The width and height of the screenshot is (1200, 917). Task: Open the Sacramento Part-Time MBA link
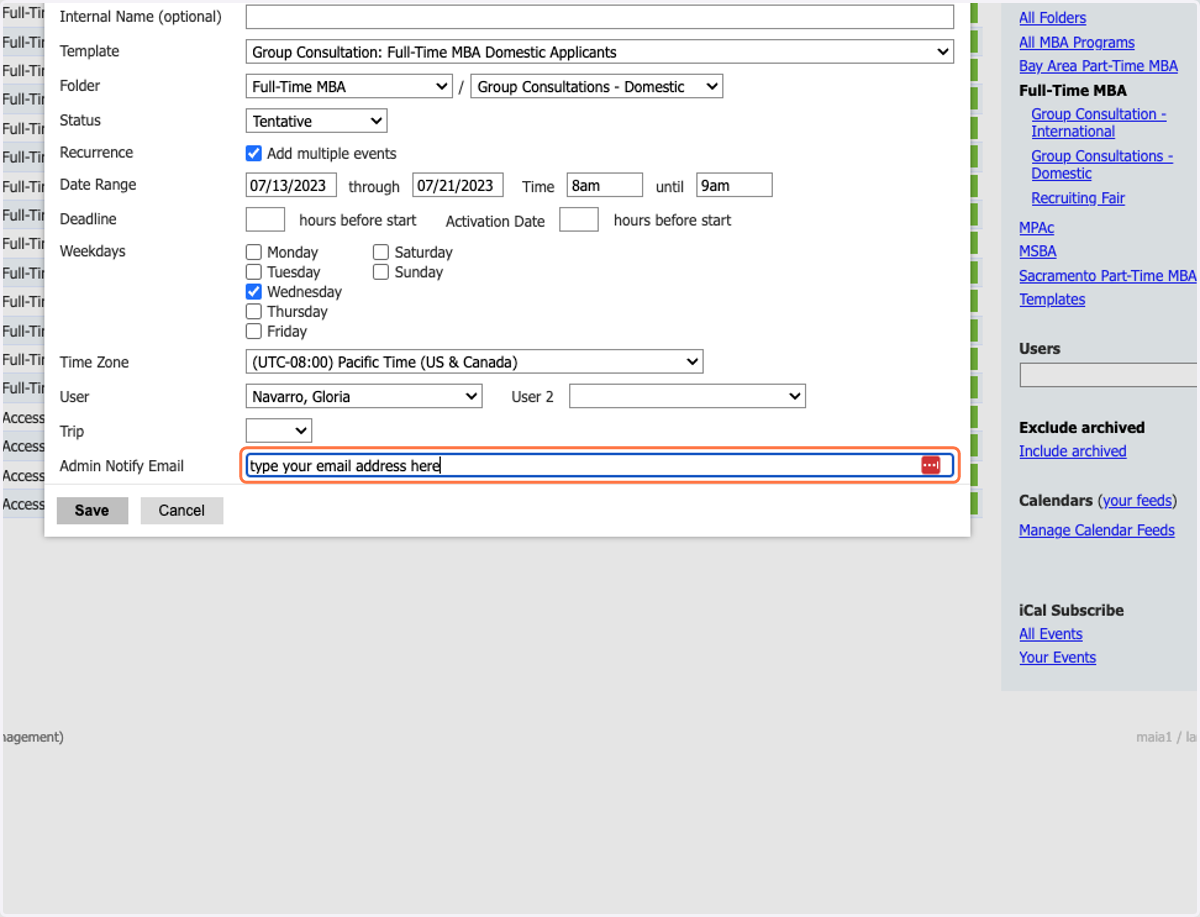click(1108, 276)
